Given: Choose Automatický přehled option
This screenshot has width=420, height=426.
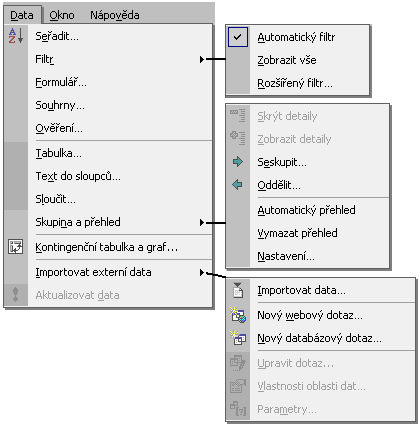Looking at the screenshot, I should point(307,210).
